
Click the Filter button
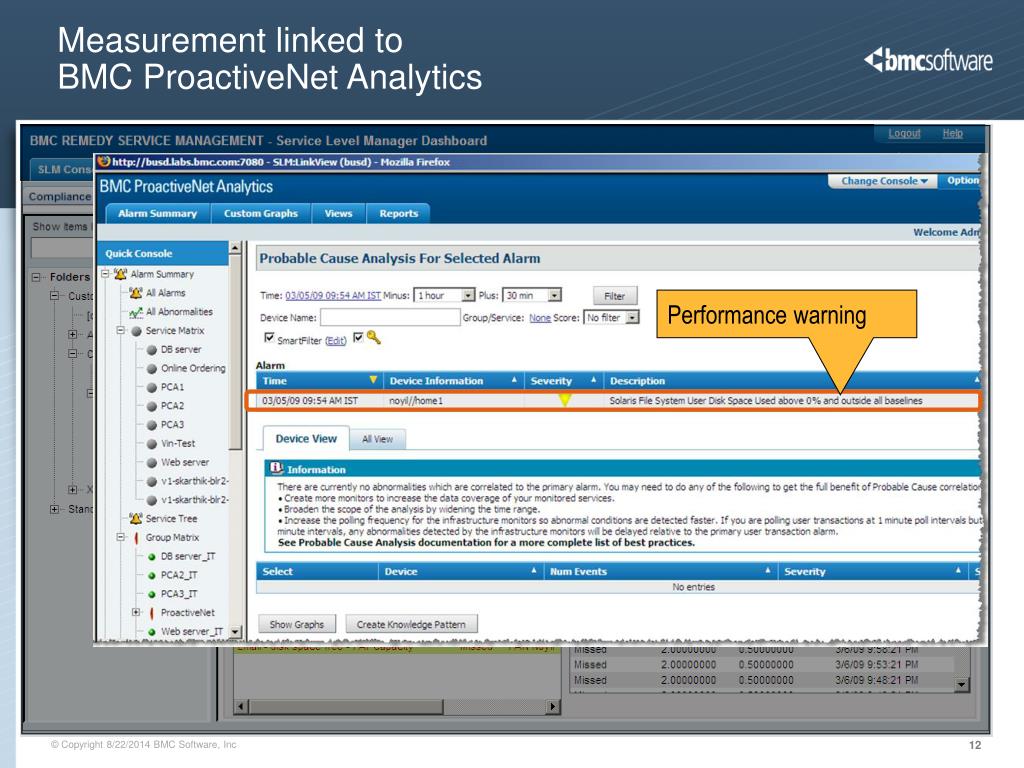point(615,296)
